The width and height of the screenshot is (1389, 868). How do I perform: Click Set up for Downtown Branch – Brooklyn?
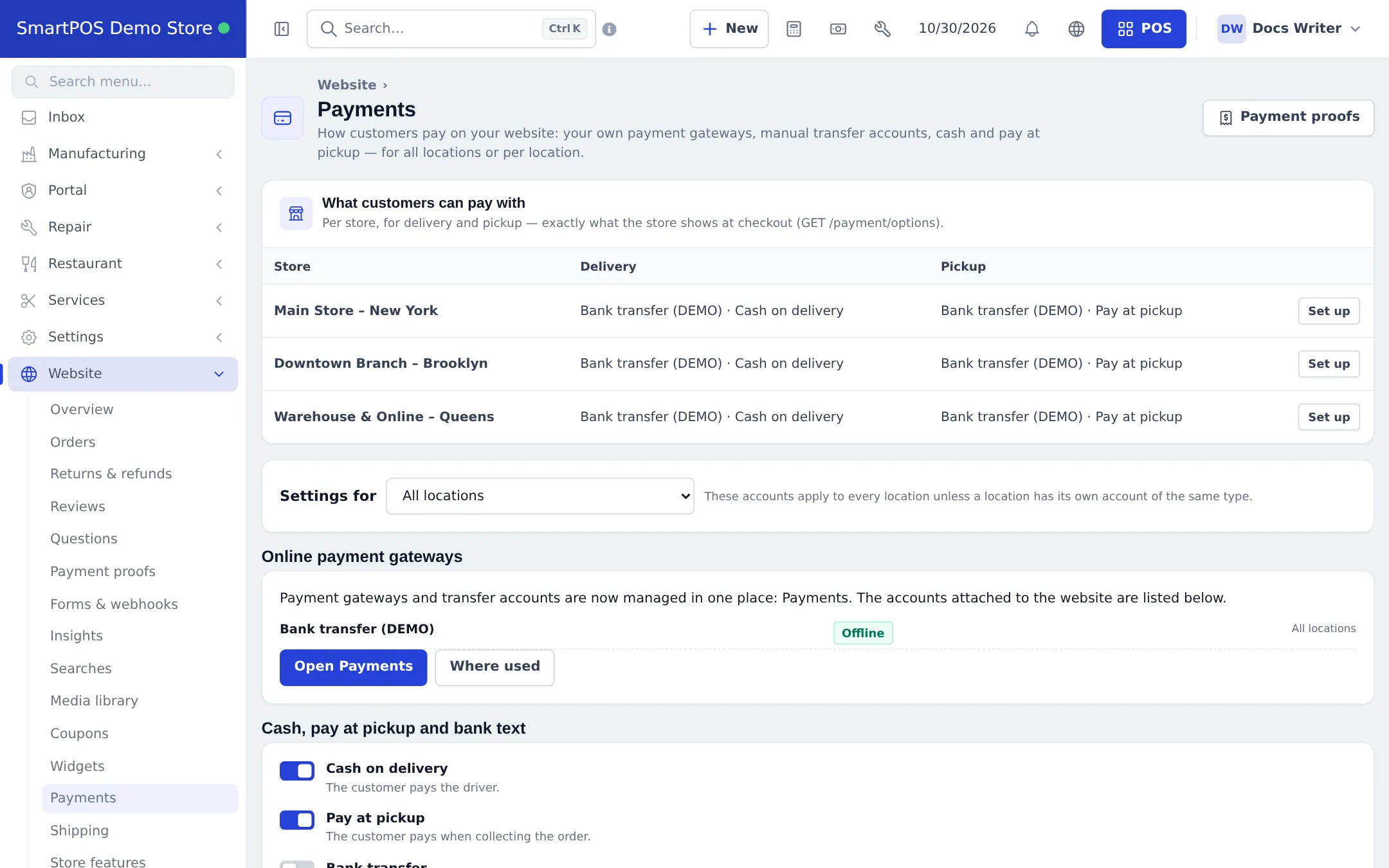coord(1329,364)
